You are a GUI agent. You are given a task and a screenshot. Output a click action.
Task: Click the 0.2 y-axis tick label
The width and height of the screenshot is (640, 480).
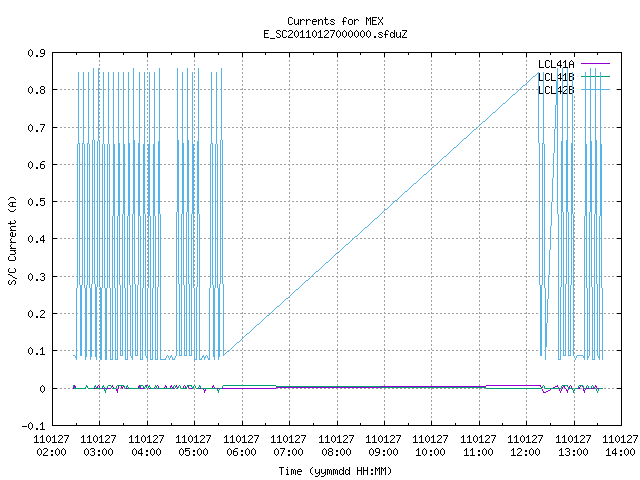click(36, 314)
